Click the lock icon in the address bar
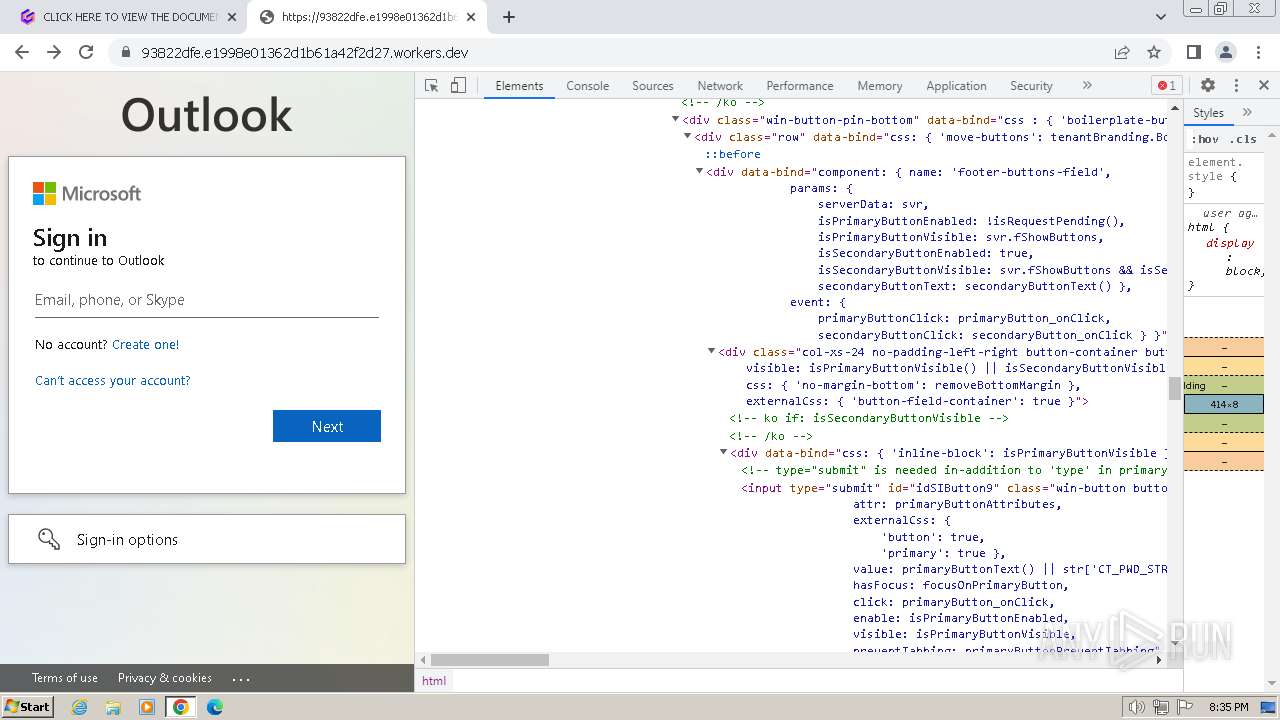The width and height of the screenshot is (1280, 720). point(125,53)
